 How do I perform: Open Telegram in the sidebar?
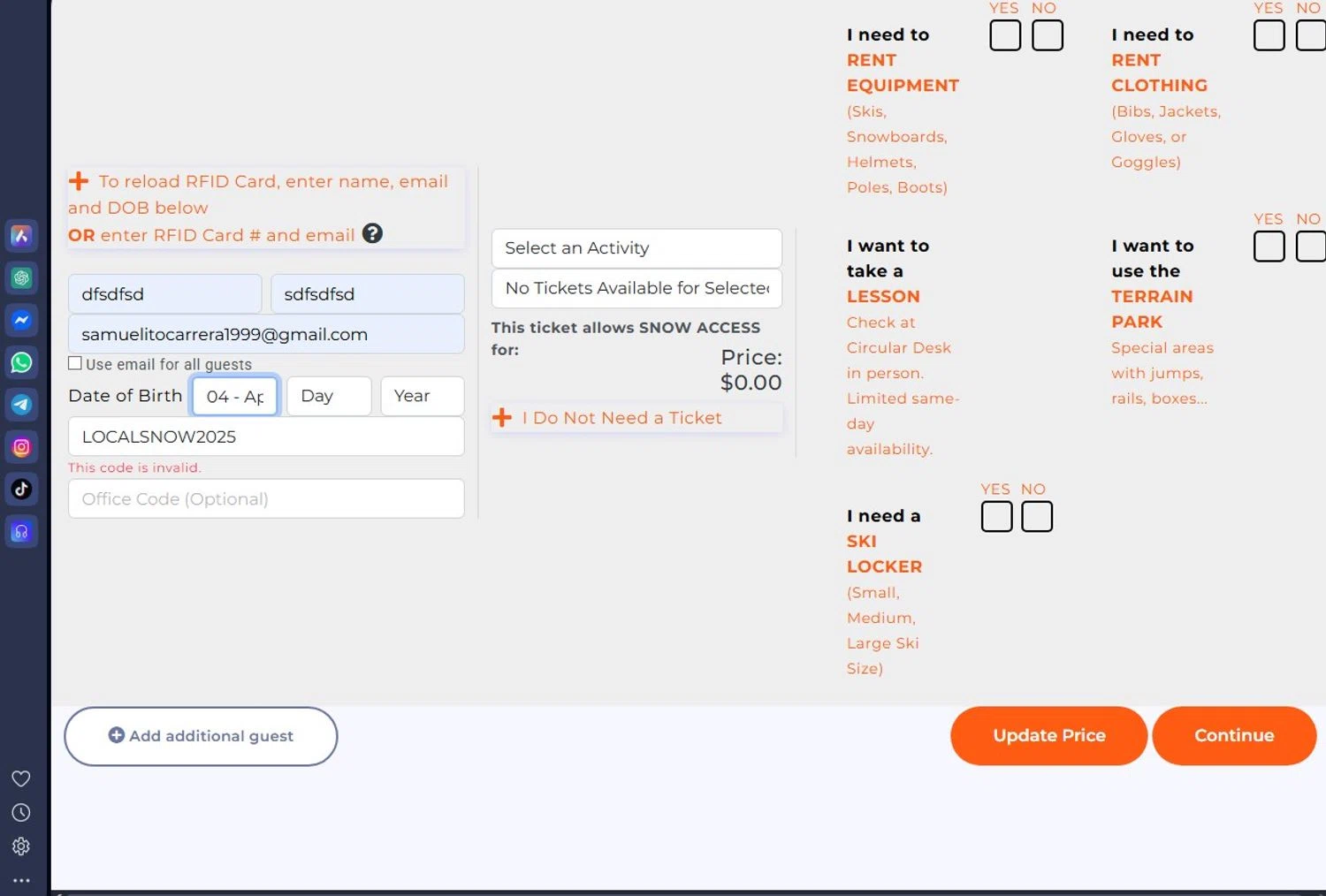point(21,405)
